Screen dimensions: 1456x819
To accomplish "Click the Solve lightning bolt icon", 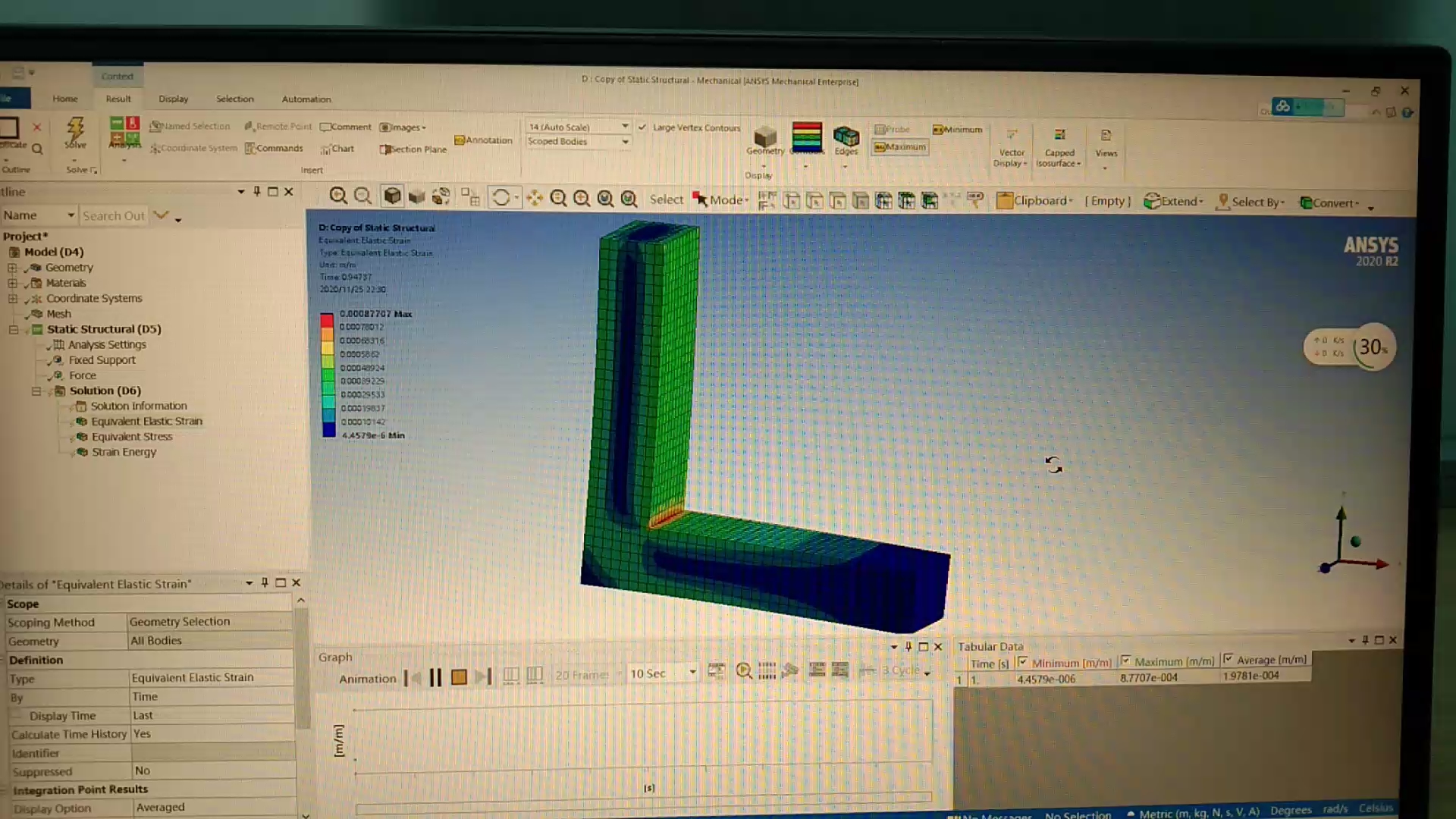I will [75, 130].
